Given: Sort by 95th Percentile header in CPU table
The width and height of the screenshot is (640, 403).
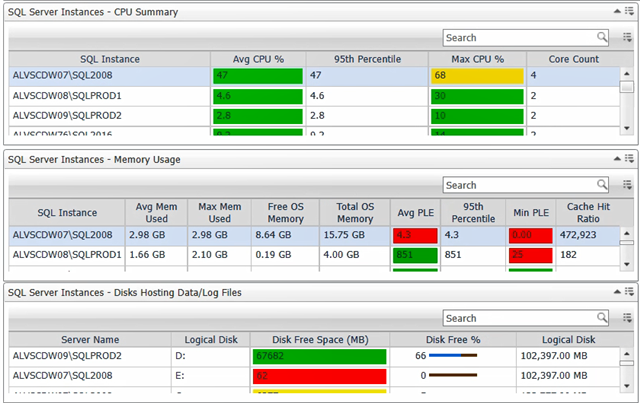Looking at the screenshot, I should pos(367,59).
